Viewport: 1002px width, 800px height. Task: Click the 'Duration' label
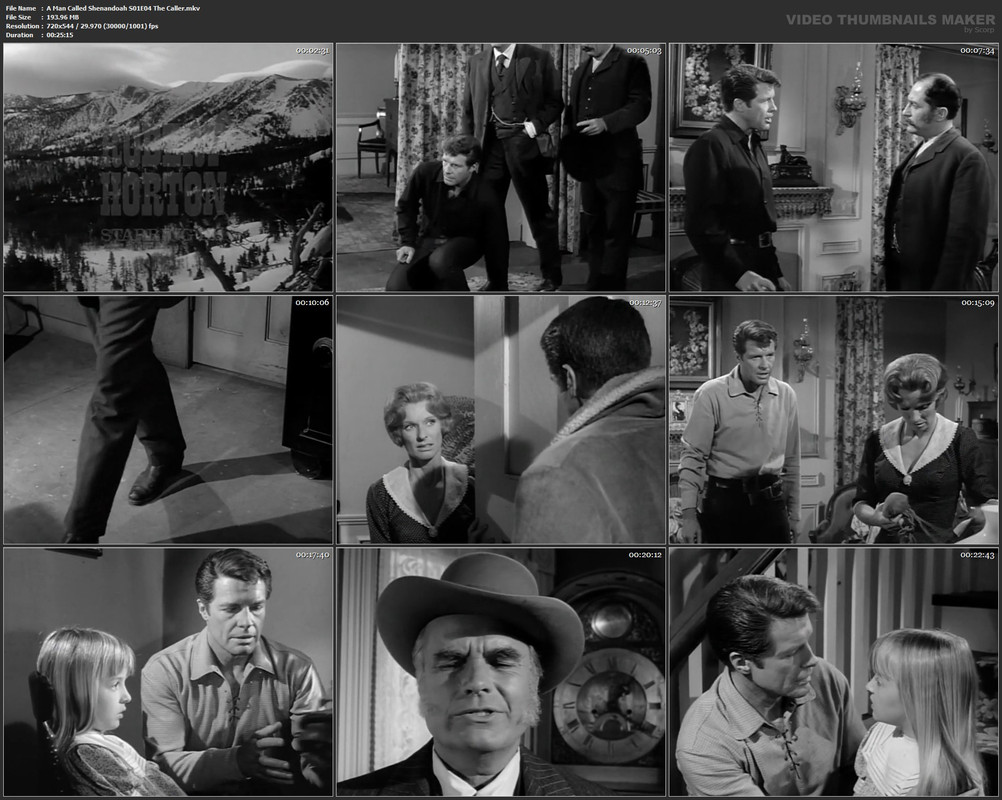pos(19,35)
